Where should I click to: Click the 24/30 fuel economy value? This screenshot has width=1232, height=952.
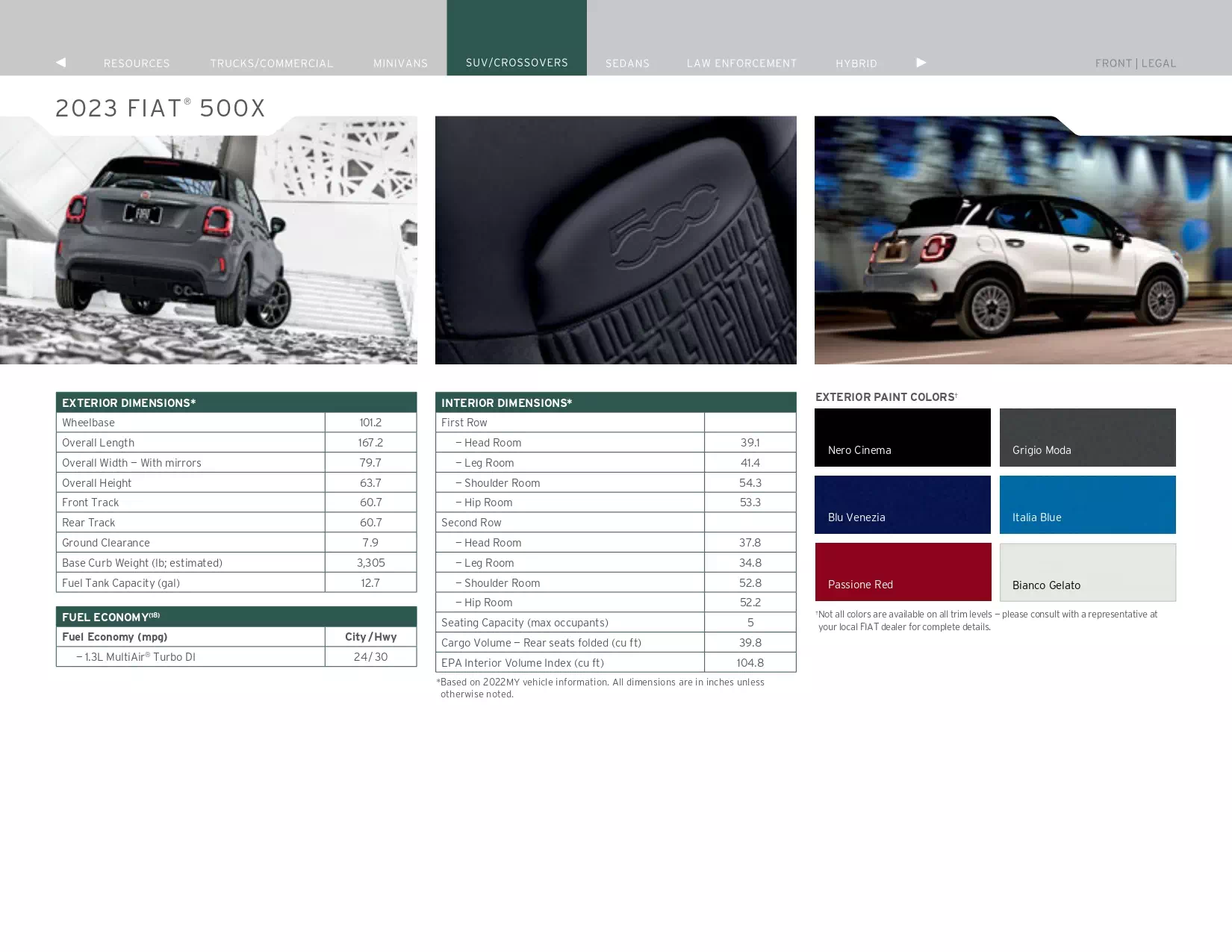370,657
